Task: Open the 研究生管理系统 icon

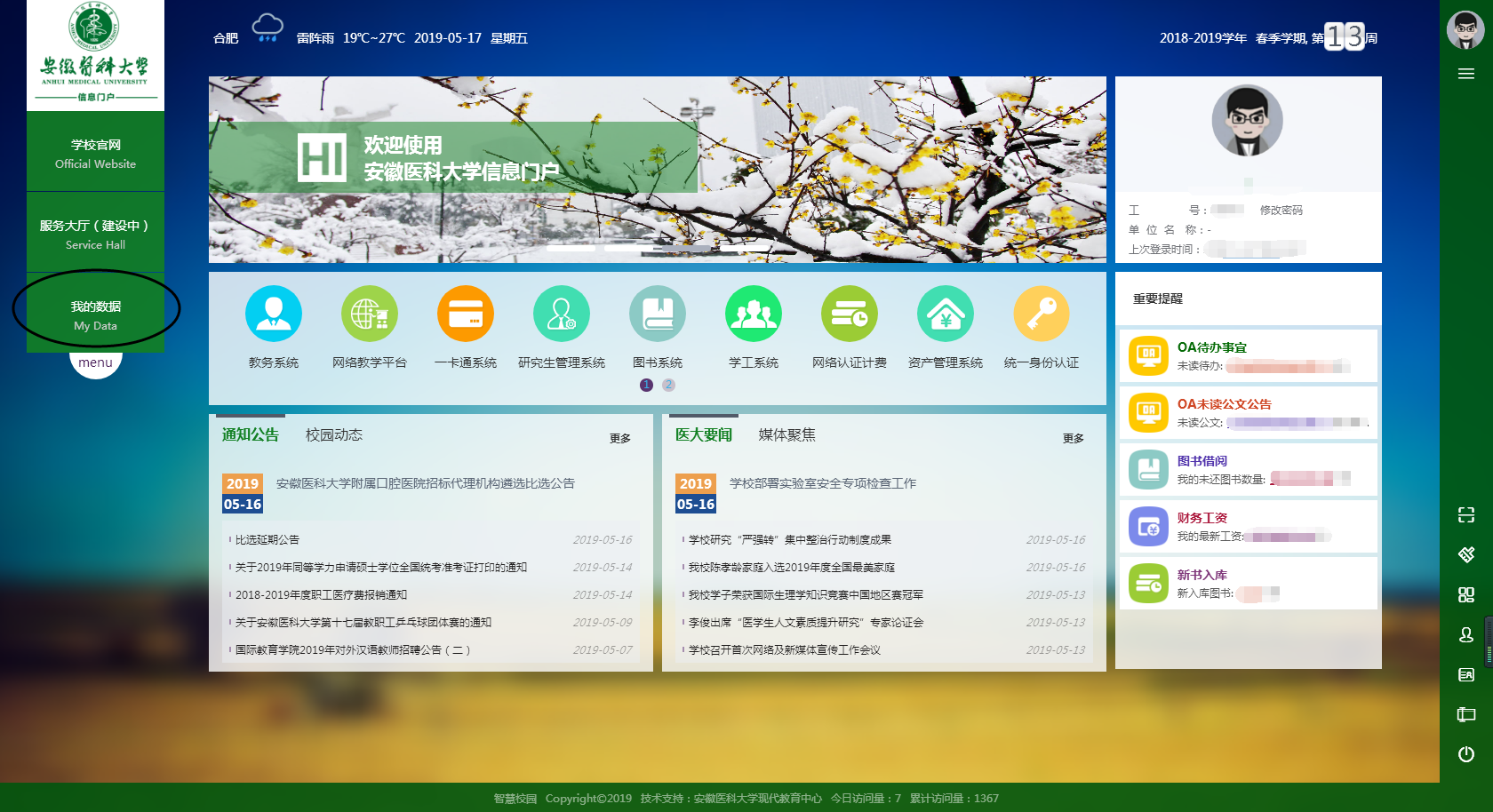Action: [562, 314]
